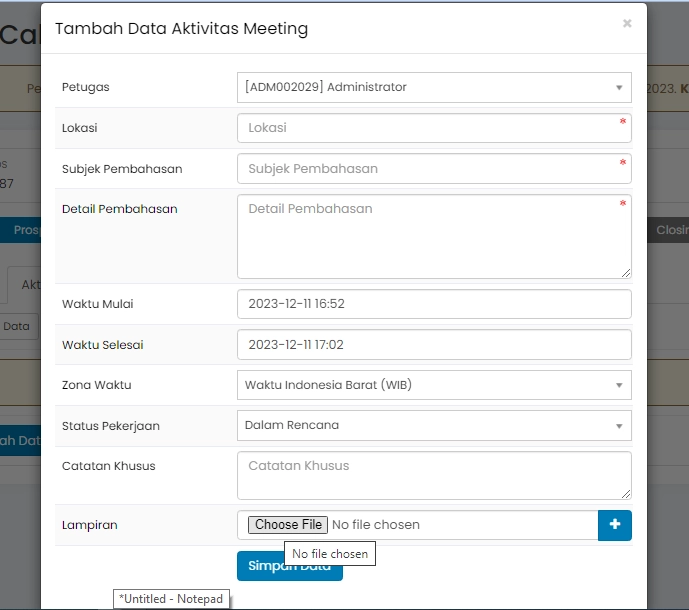Expand the Zona Waktu dropdown

click(434, 385)
